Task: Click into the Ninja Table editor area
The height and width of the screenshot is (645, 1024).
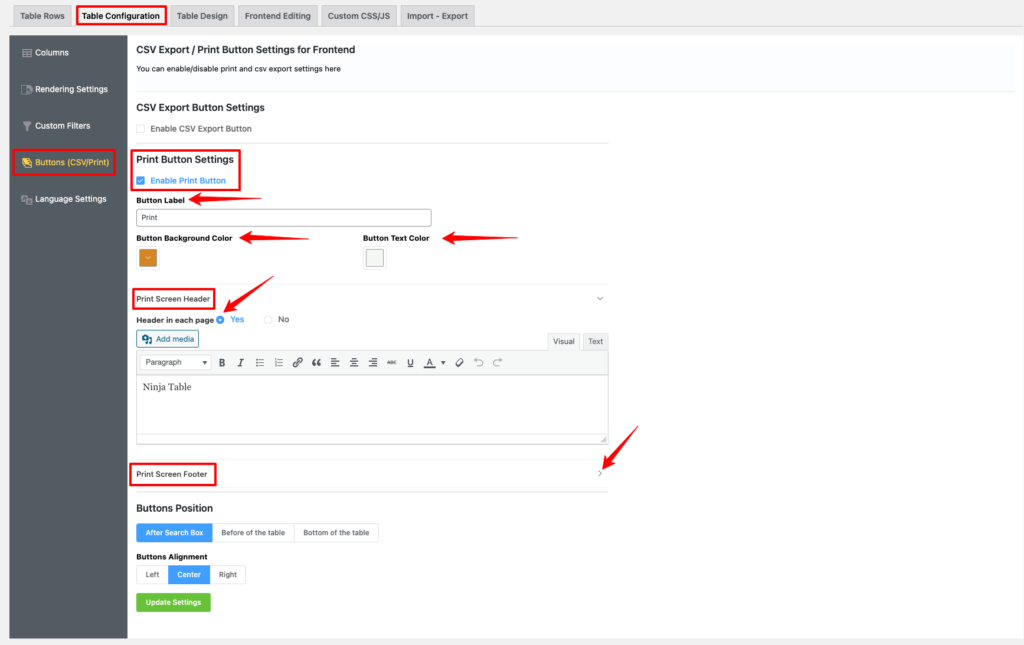Action: pyautogui.click(x=372, y=404)
